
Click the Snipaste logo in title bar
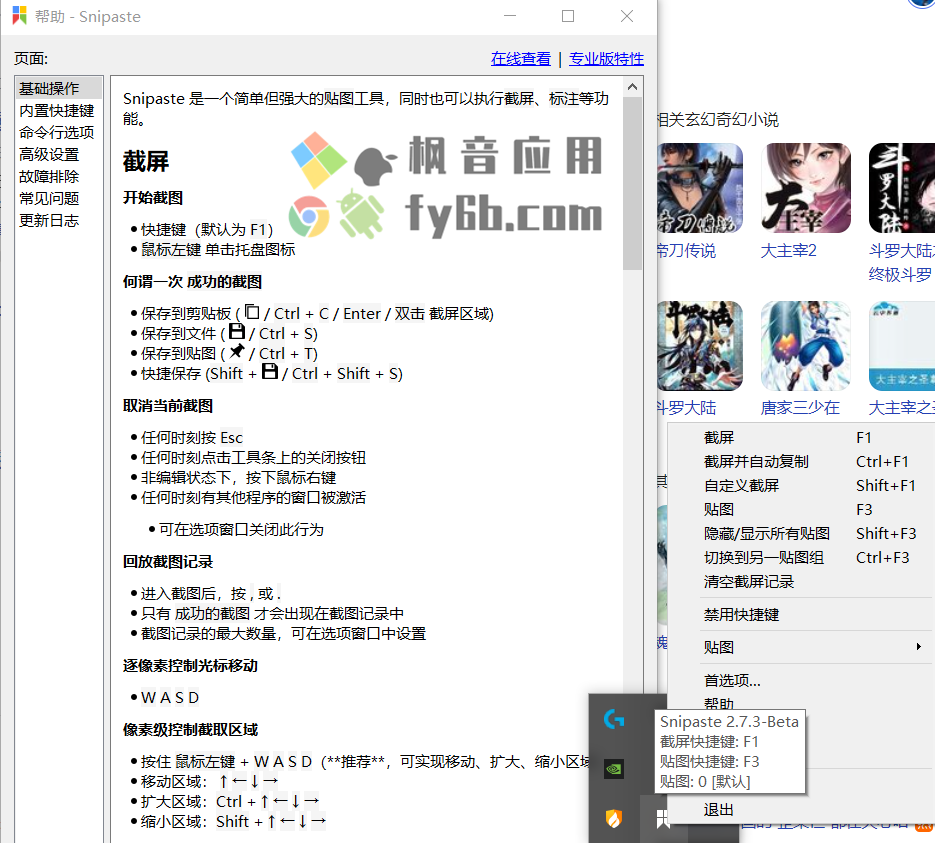coord(19,16)
